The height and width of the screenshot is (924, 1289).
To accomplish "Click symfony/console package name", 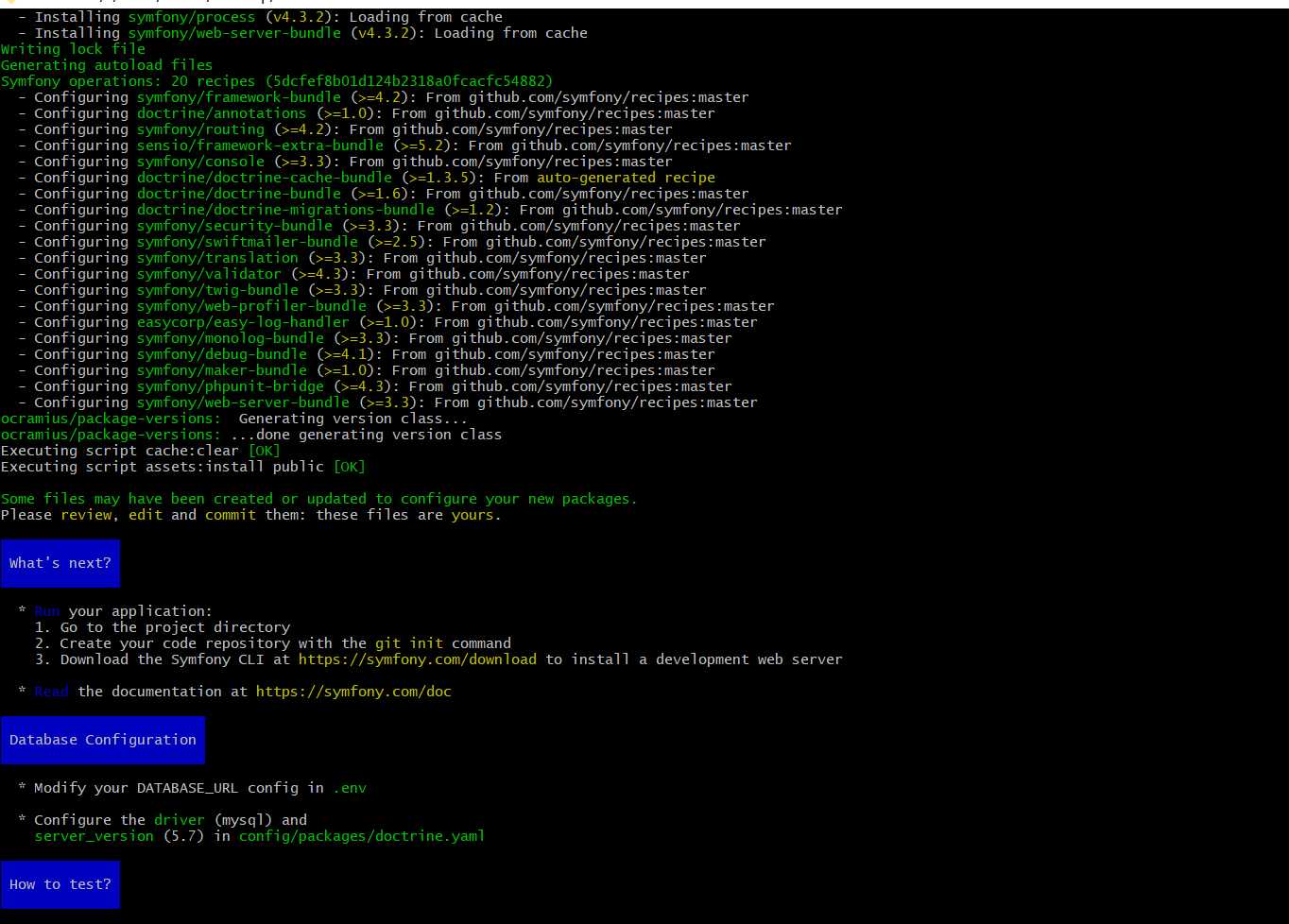I will (x=200, y=162).
